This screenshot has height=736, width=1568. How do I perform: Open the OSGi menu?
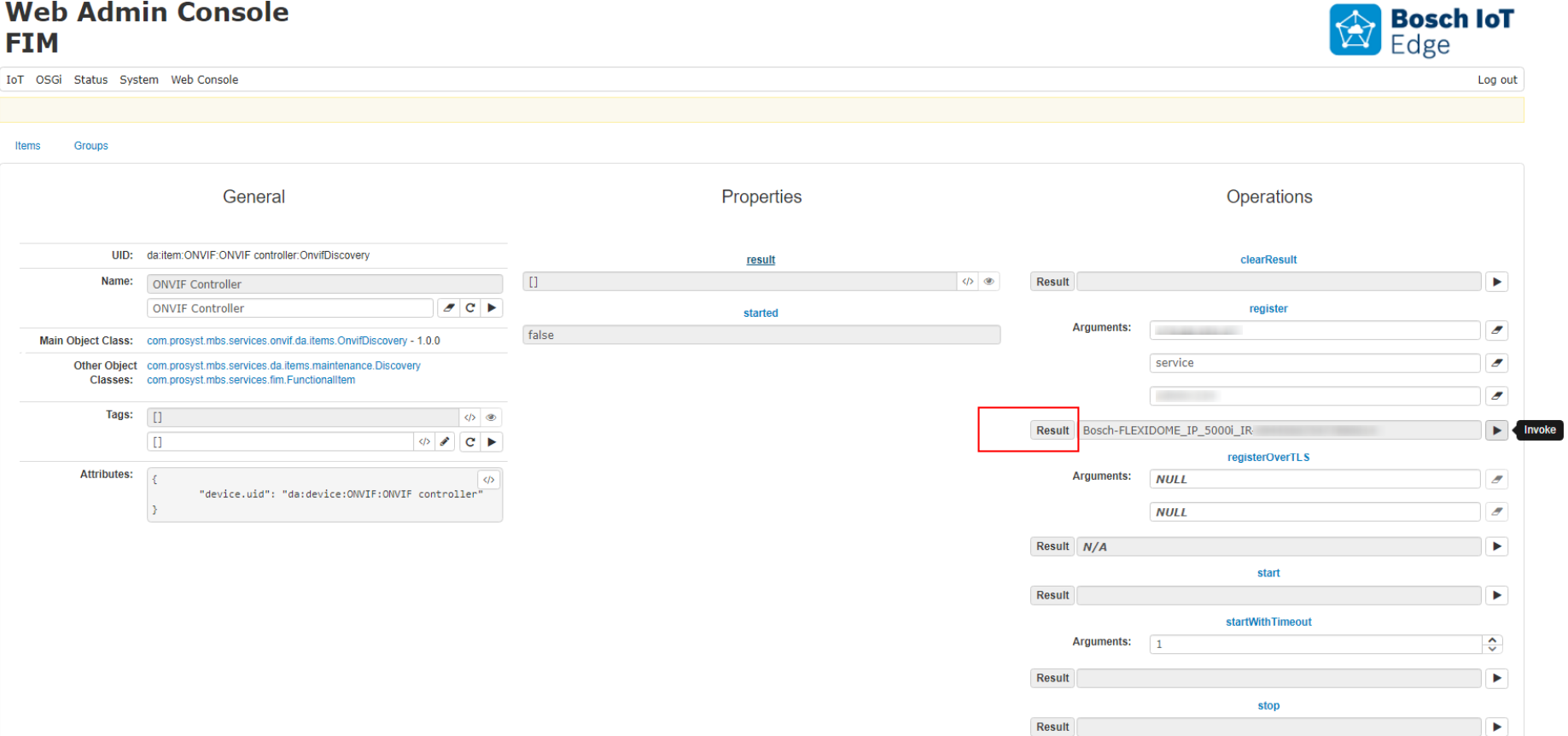pyautogui.click(x=49, y=79)
